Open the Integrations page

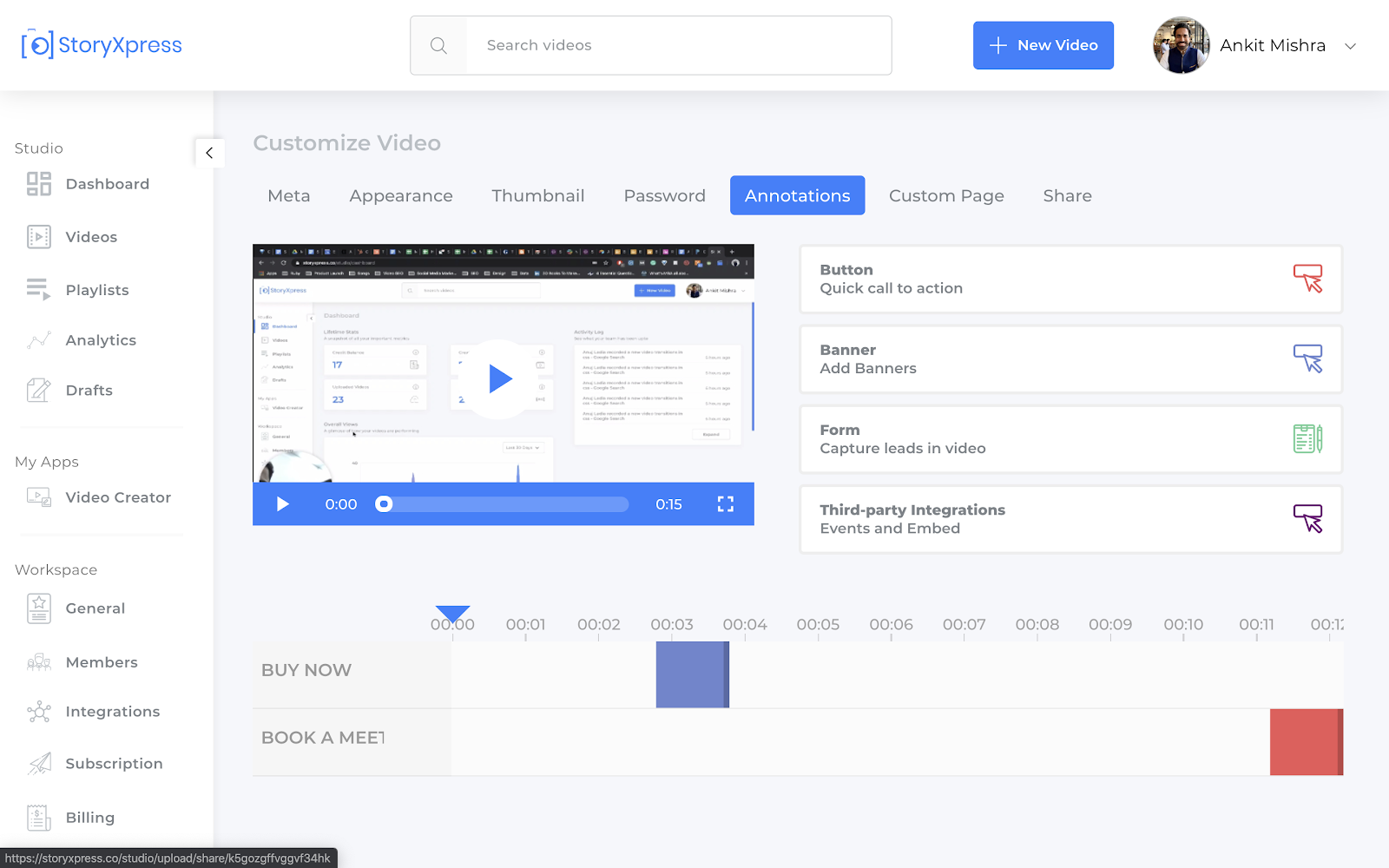(113, 712)
